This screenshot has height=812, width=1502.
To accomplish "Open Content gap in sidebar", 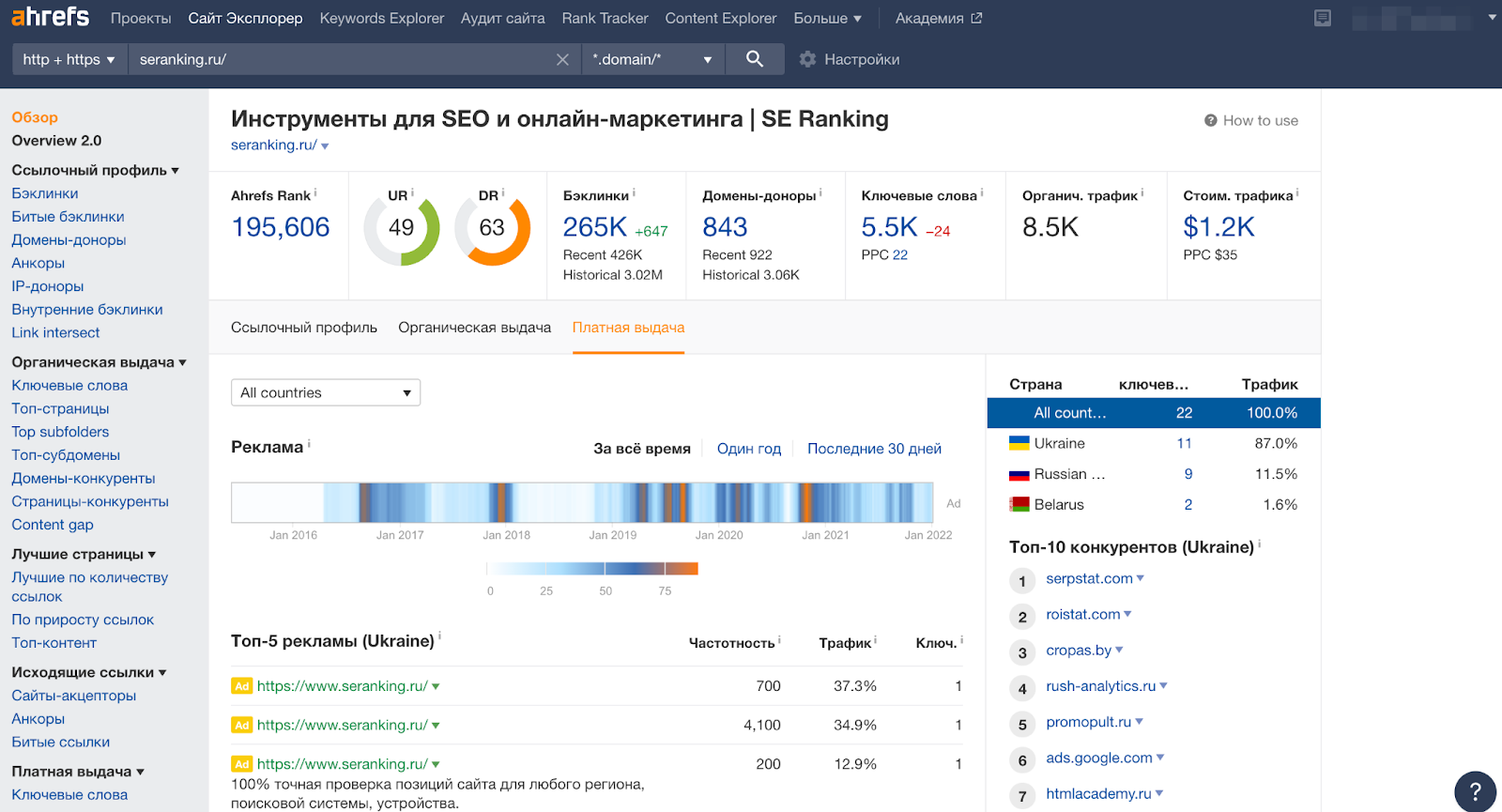I will (x=53, y=525).
